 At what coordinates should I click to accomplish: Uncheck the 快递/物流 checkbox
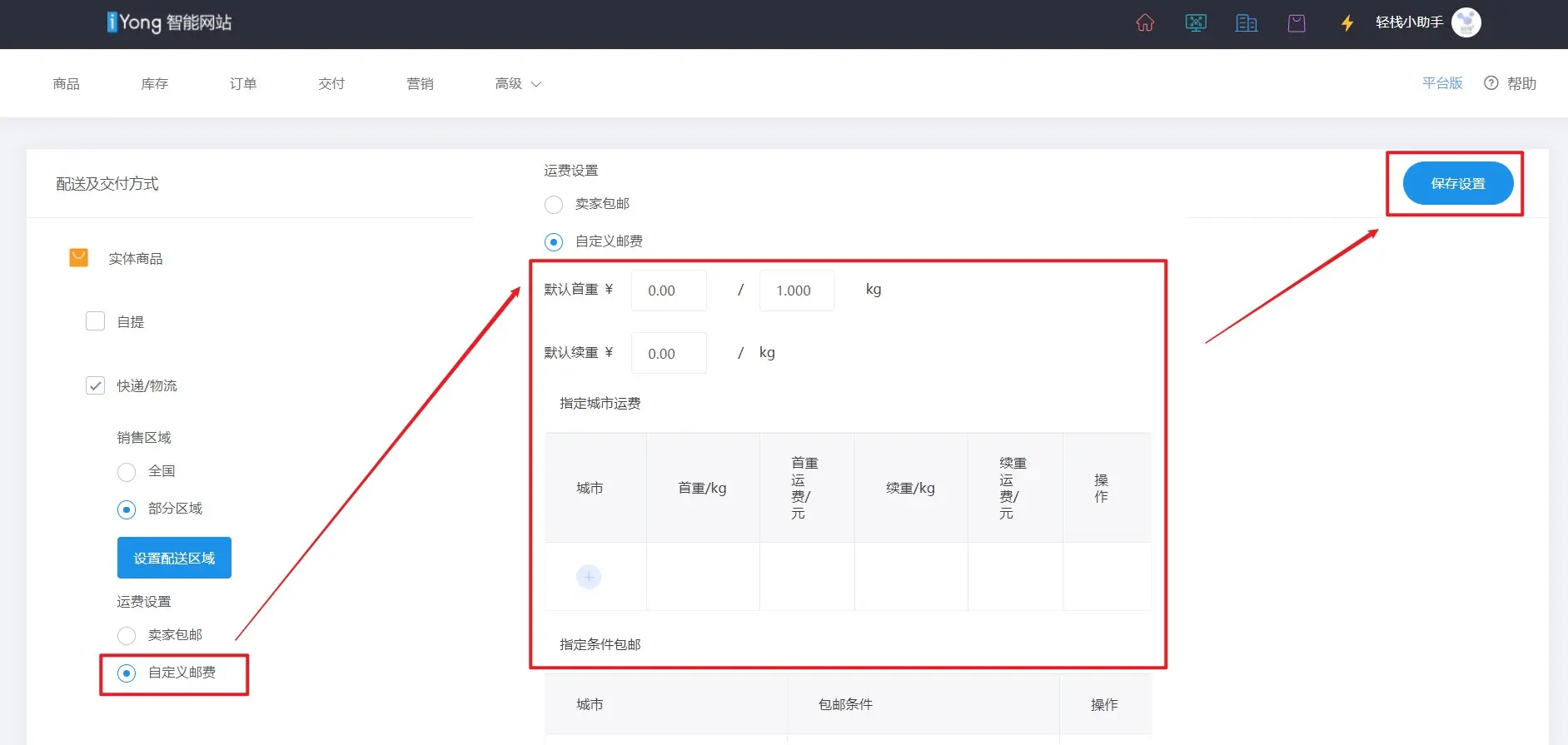click(x=96, y=385)
